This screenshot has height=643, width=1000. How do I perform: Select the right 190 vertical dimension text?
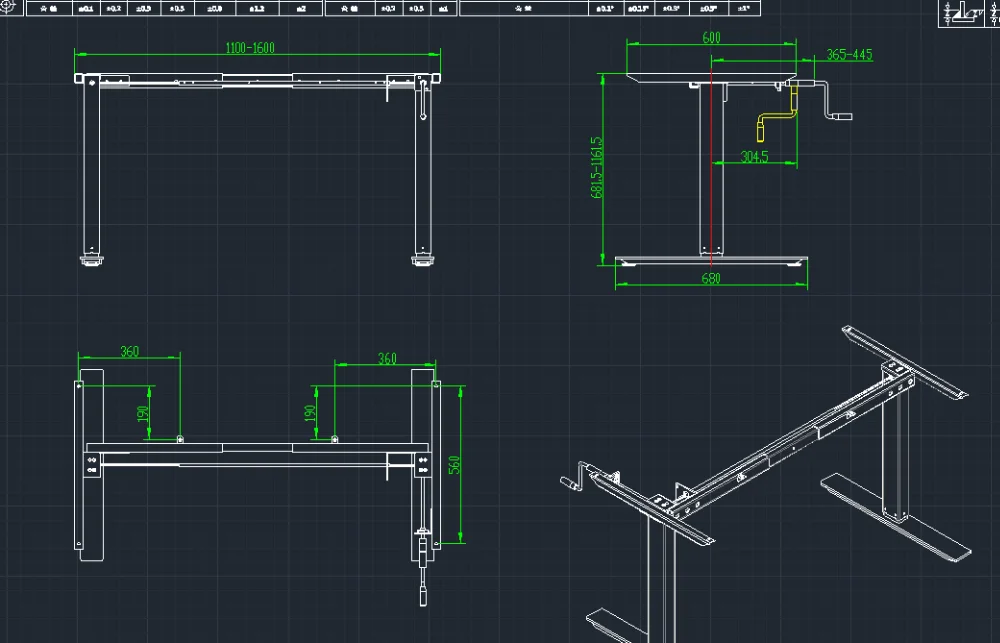[311, 412]
